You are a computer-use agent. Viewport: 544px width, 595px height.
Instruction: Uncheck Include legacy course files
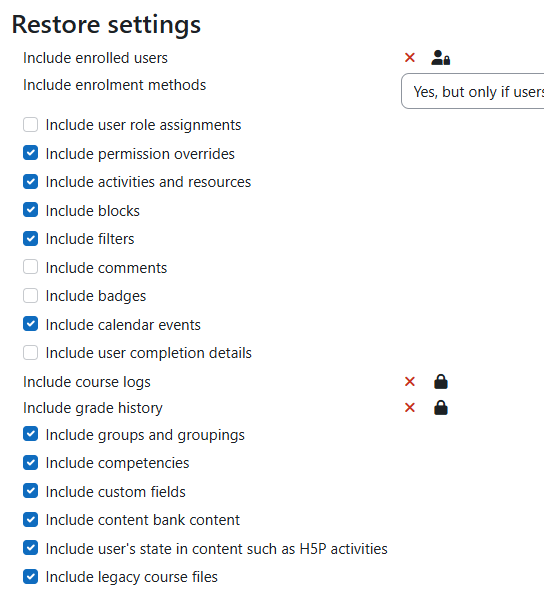30,577
